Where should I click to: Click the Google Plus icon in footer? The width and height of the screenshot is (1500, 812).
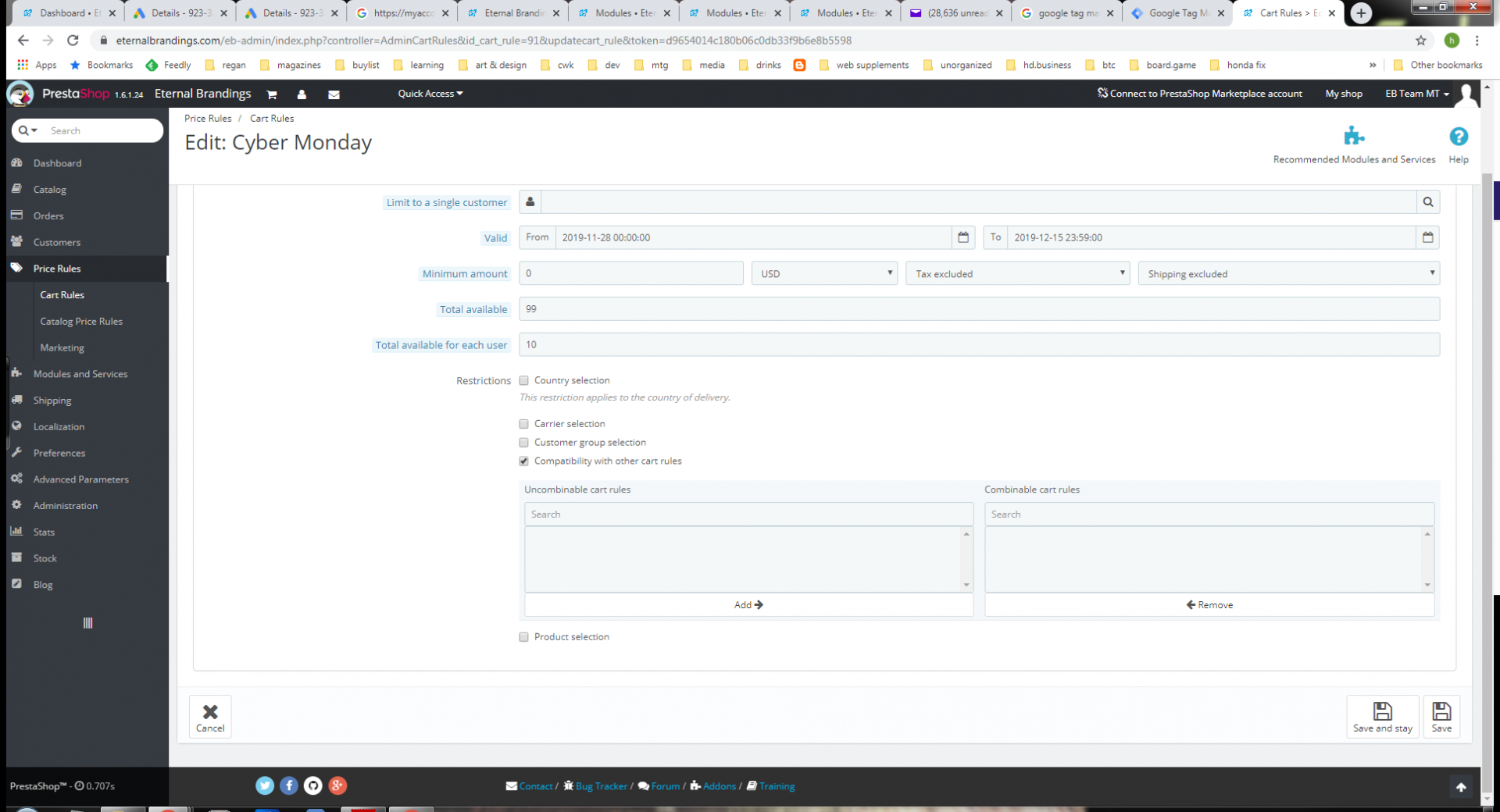[337, 785]
